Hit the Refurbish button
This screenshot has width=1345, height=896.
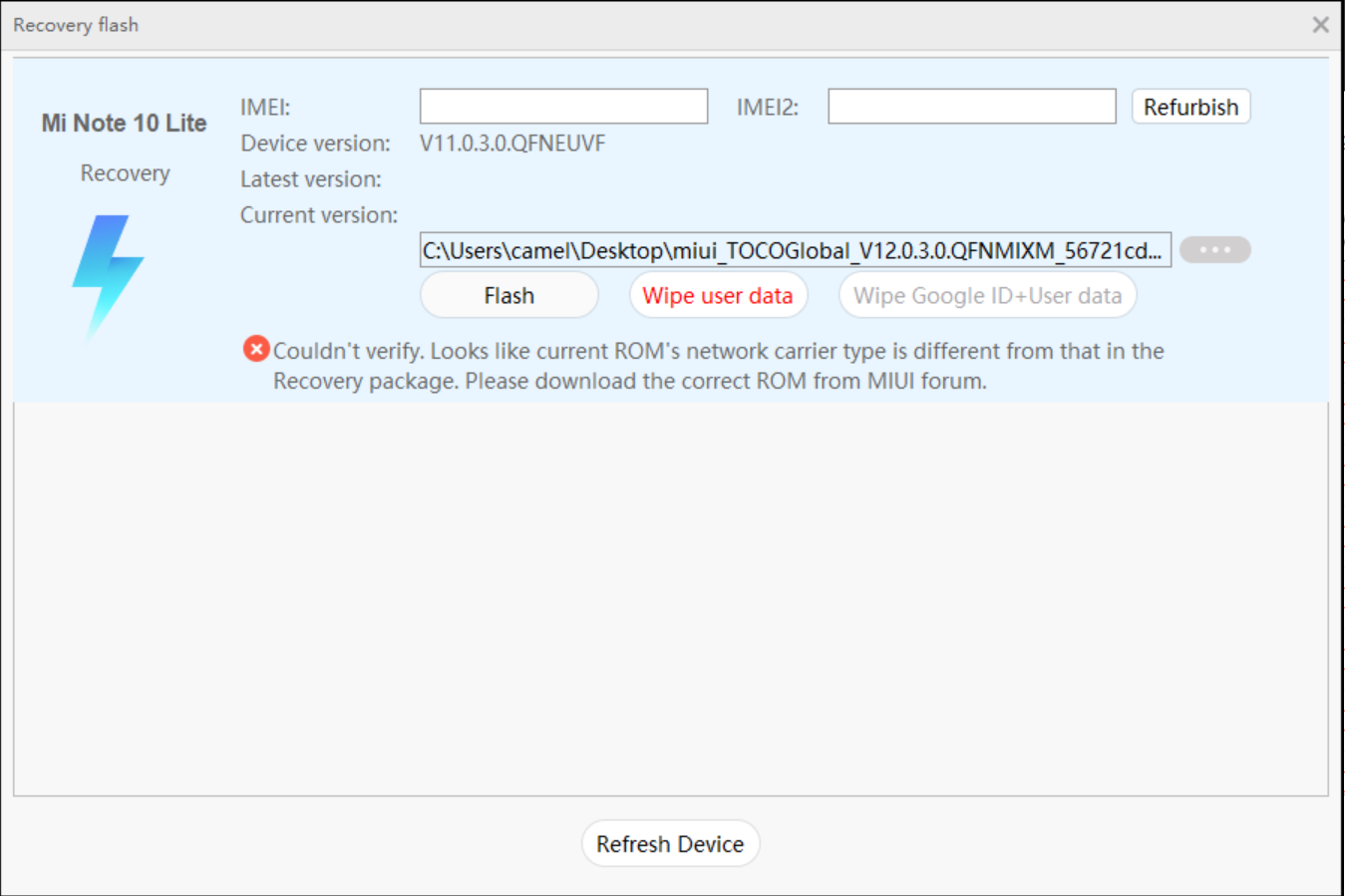click(x=1190, y=107)
